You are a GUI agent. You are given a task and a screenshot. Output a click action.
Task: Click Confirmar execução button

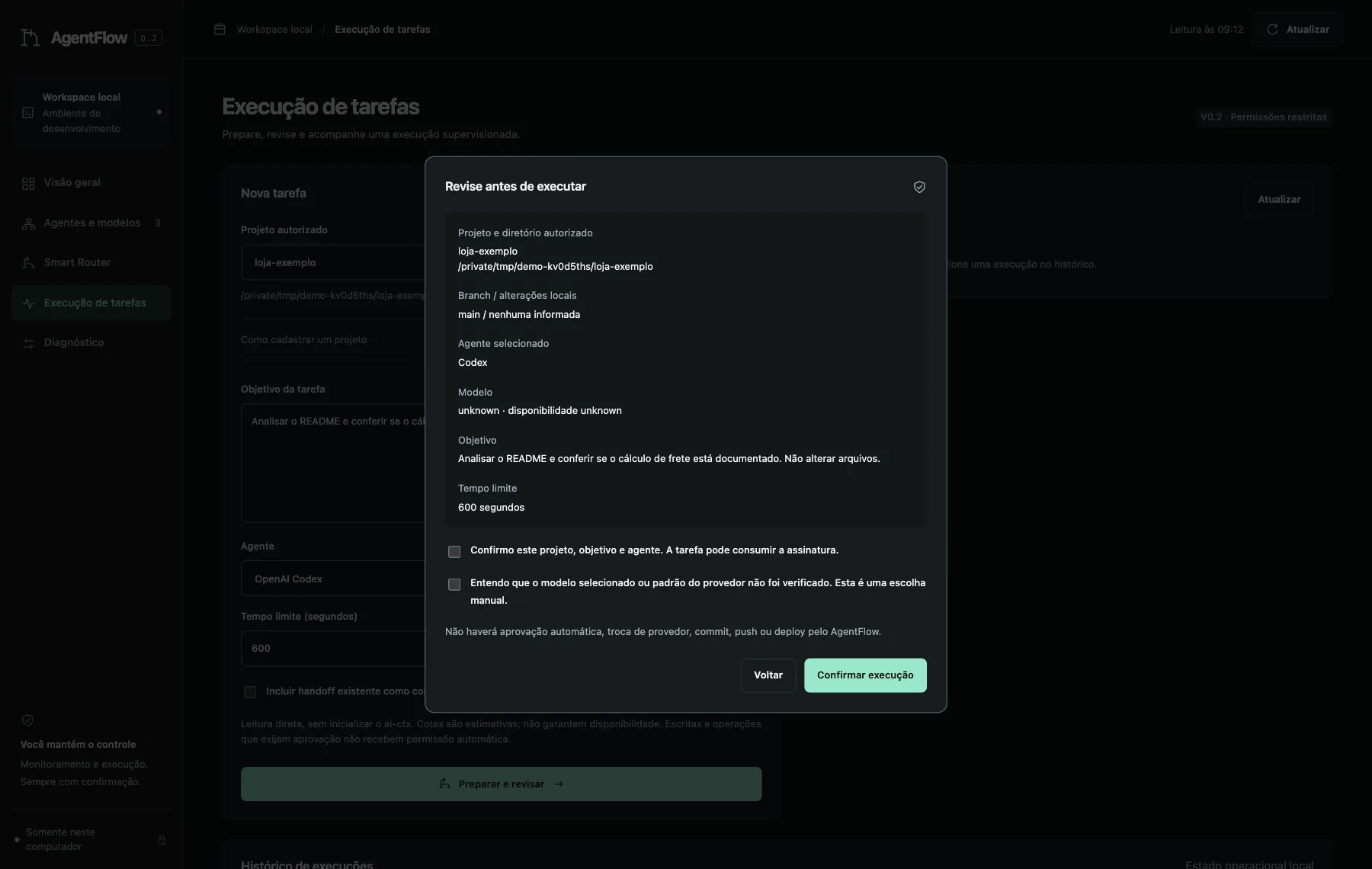[x=865, y=675]
